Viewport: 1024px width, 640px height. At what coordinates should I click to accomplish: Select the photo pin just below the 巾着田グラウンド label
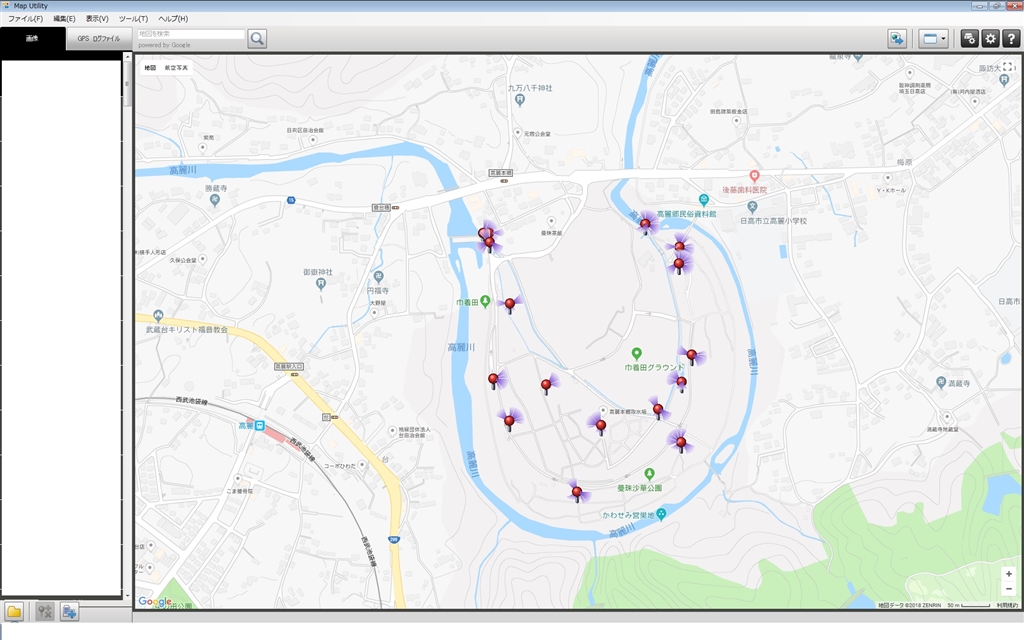[680, 383]
